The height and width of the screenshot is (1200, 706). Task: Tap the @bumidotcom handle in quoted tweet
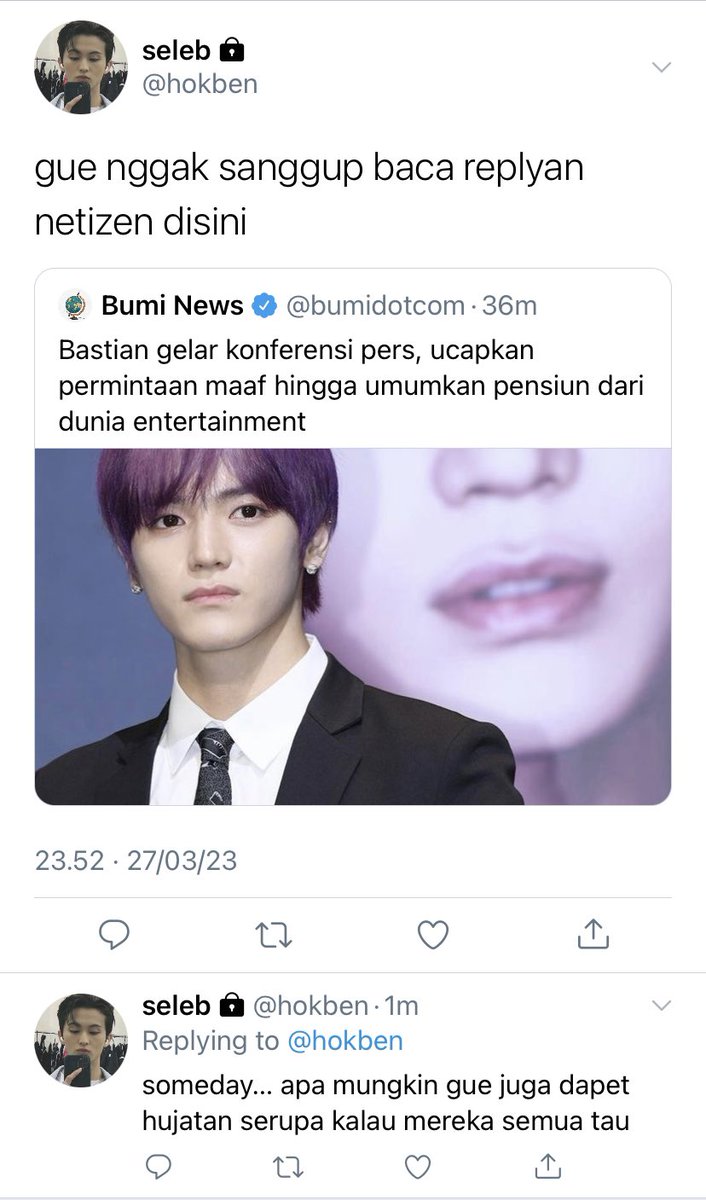(375, 306)
